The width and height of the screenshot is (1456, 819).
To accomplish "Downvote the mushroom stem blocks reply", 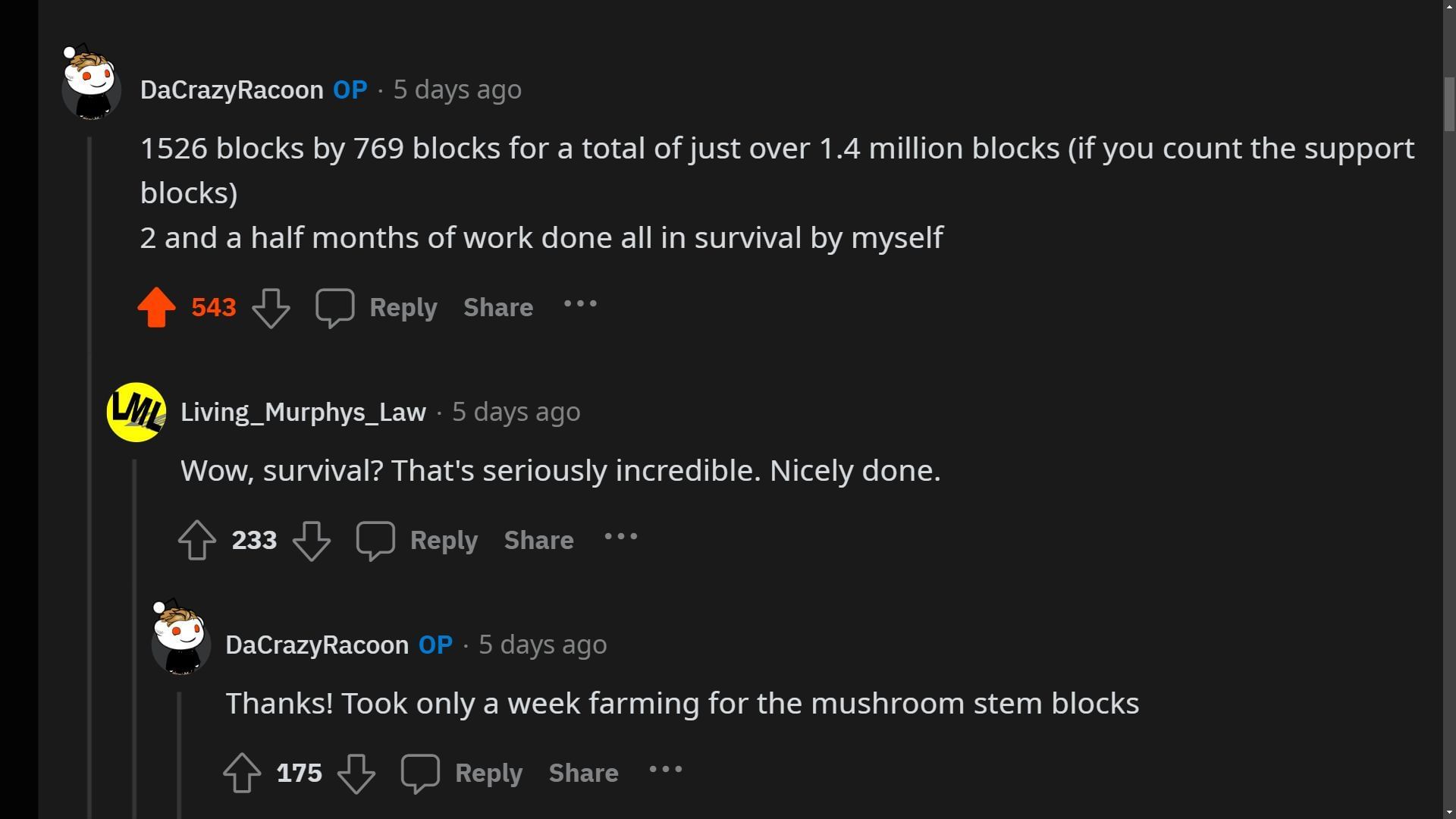I will click(x=356, y=773).
